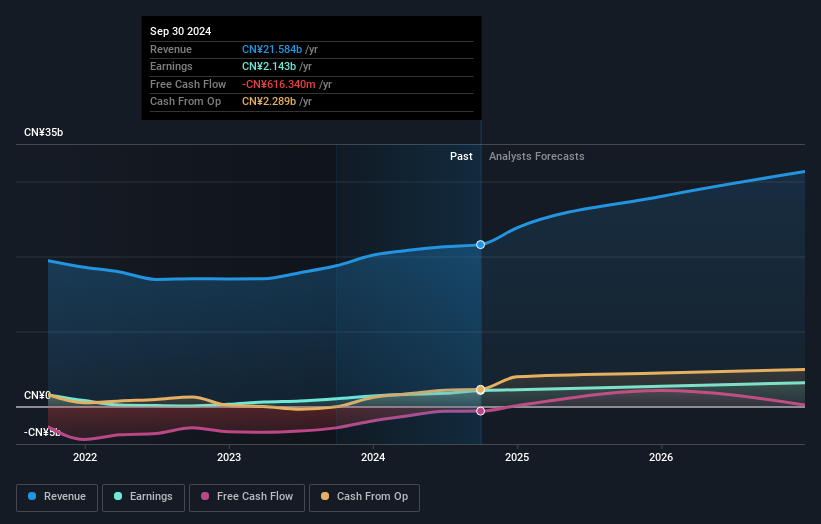Click the CN¥2.143b earnings value
This screenshot has width=821, height=524.
[x=269, y=66]
